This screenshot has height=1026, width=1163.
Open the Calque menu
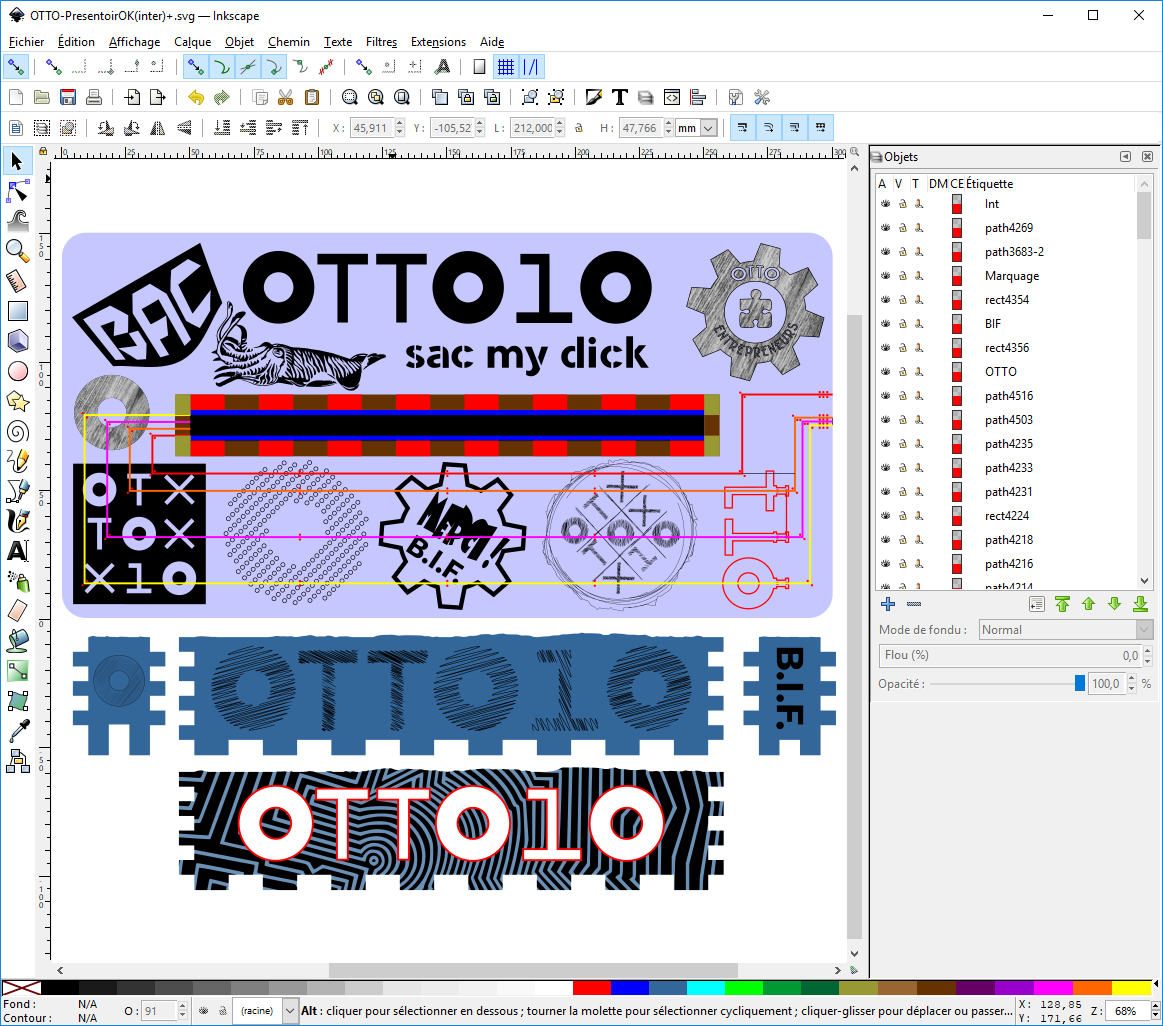[x=192, y=42]
